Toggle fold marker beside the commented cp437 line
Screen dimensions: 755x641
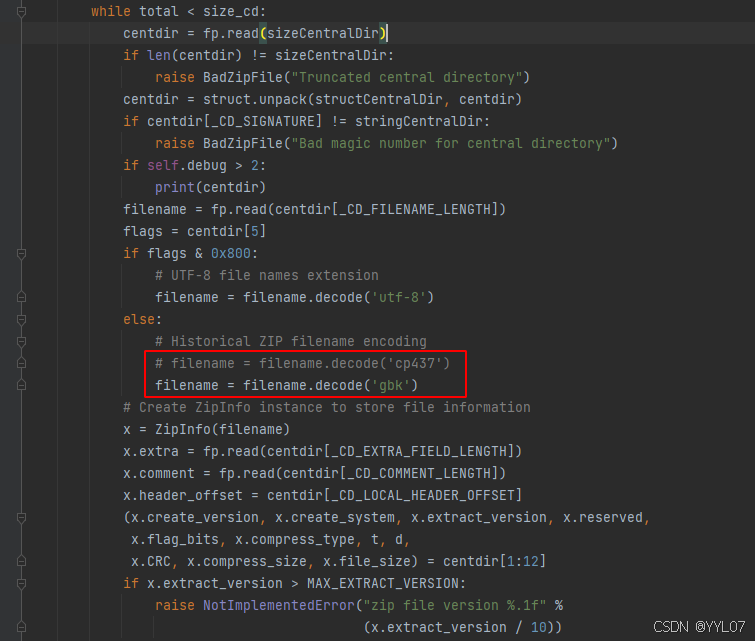pos(21,363)
